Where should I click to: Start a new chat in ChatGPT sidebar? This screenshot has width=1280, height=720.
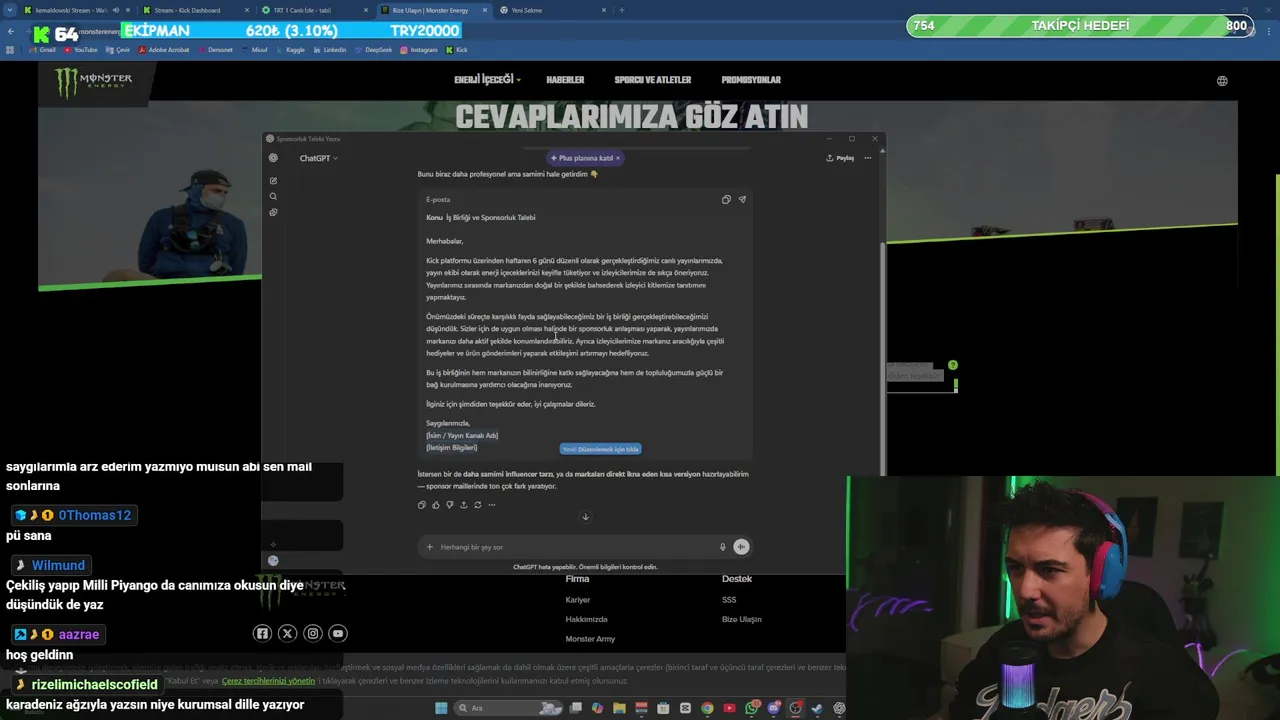click(273, 181)
